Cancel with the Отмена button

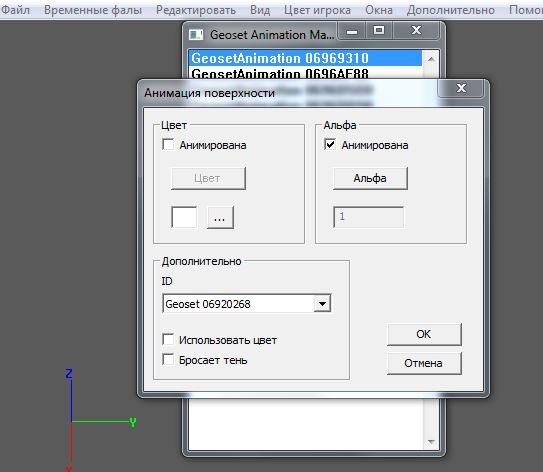pos(424,363)
